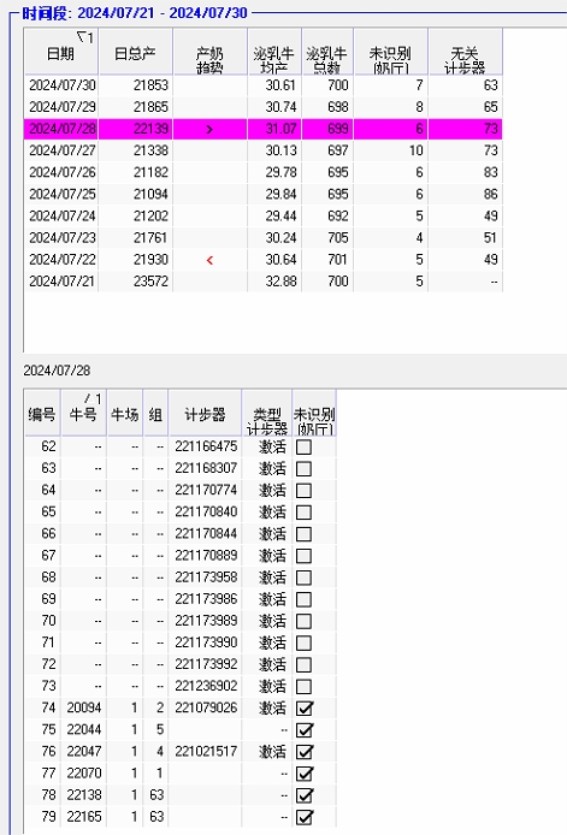This screenshot has width=567, height=835.
Task: Click lactating cow count 705
Action: [x=338, y=238]
